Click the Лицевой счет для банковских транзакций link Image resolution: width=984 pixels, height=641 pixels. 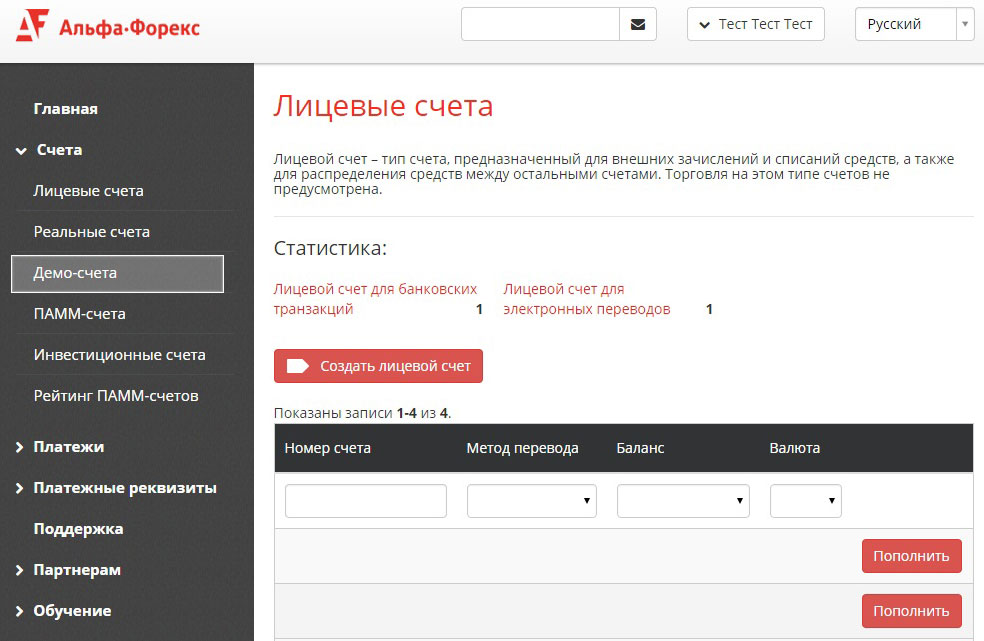click(374, 299)
